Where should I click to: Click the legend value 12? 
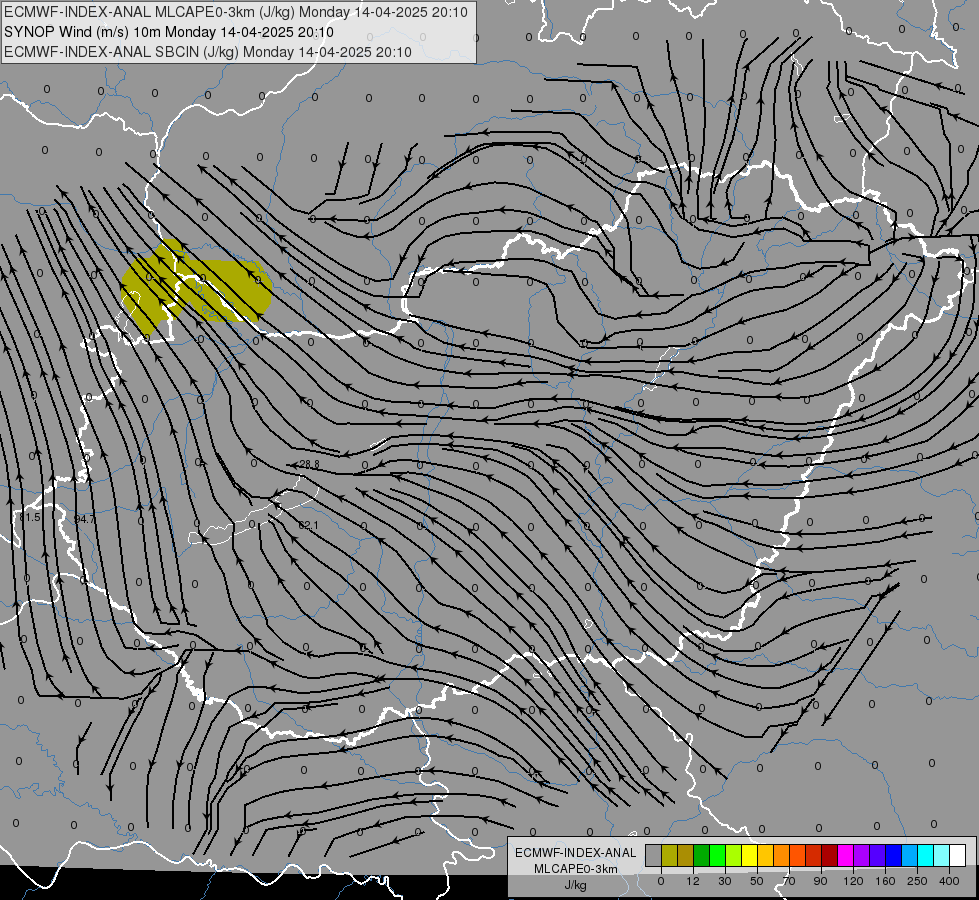click(x=693, y=881)
